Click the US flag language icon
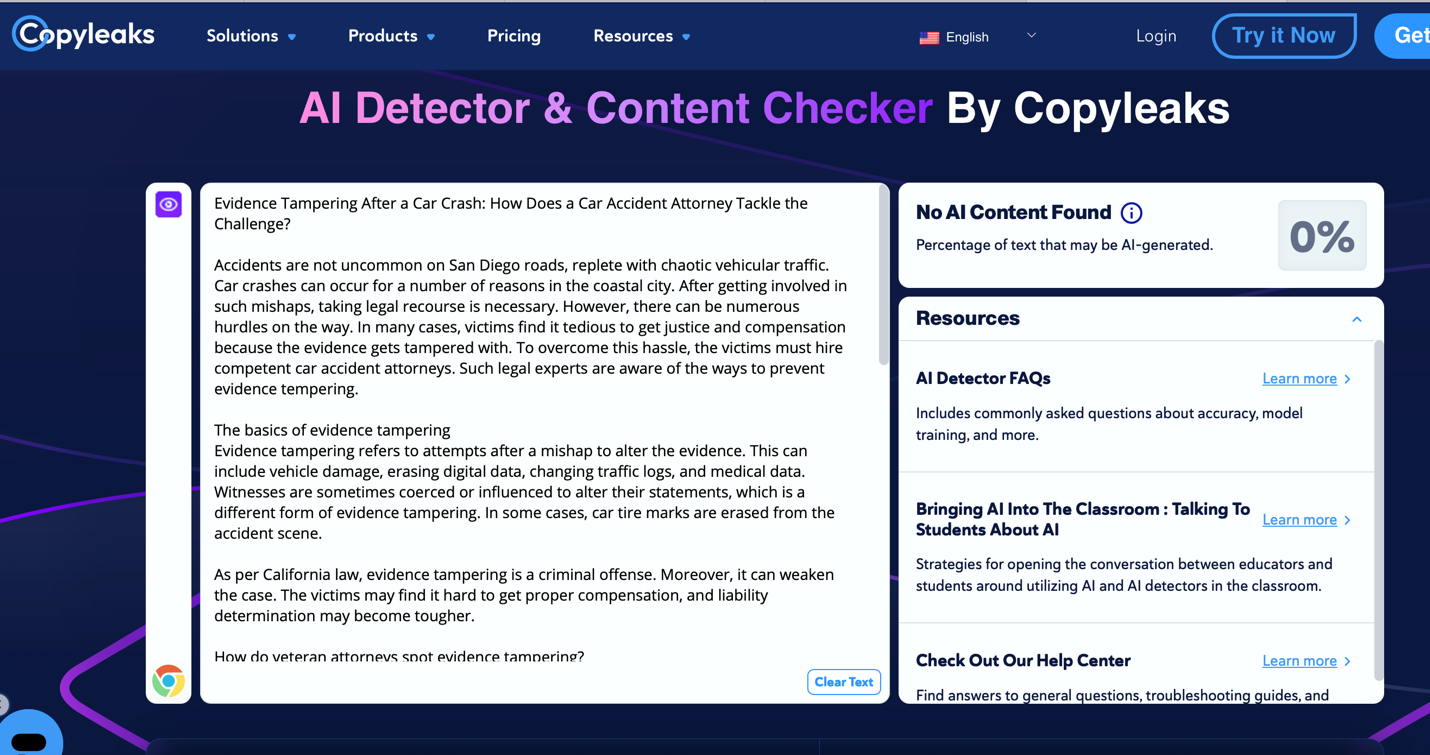This screenshot has height=755, width=1430. (x=929, y=37)
